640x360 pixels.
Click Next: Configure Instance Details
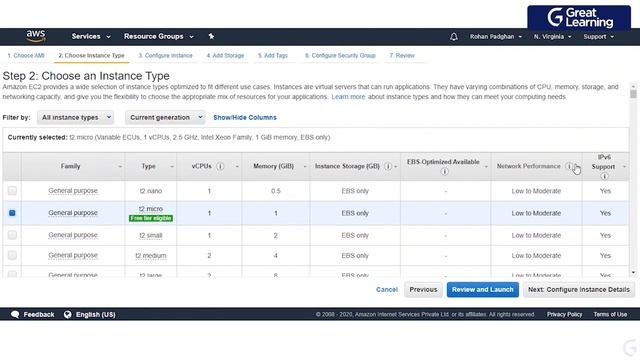point(579,289)
